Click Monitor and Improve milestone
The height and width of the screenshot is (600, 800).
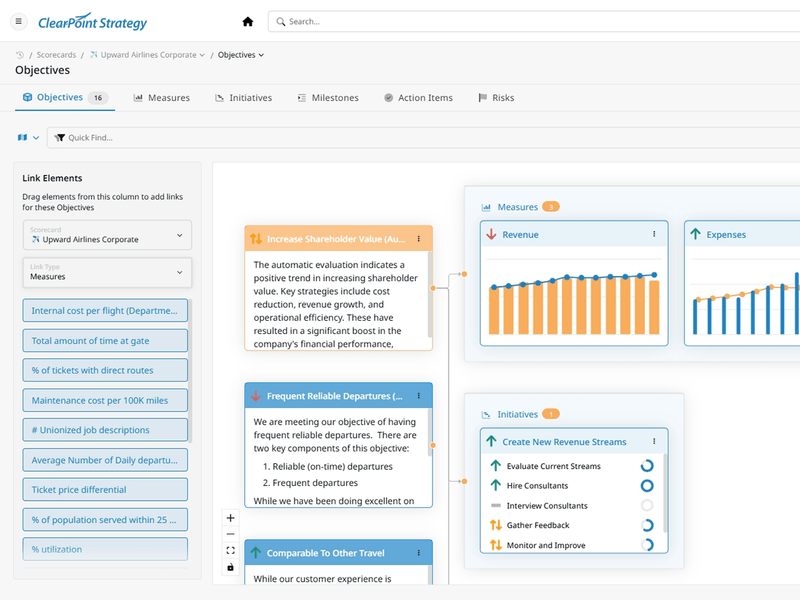pos(546,545)
